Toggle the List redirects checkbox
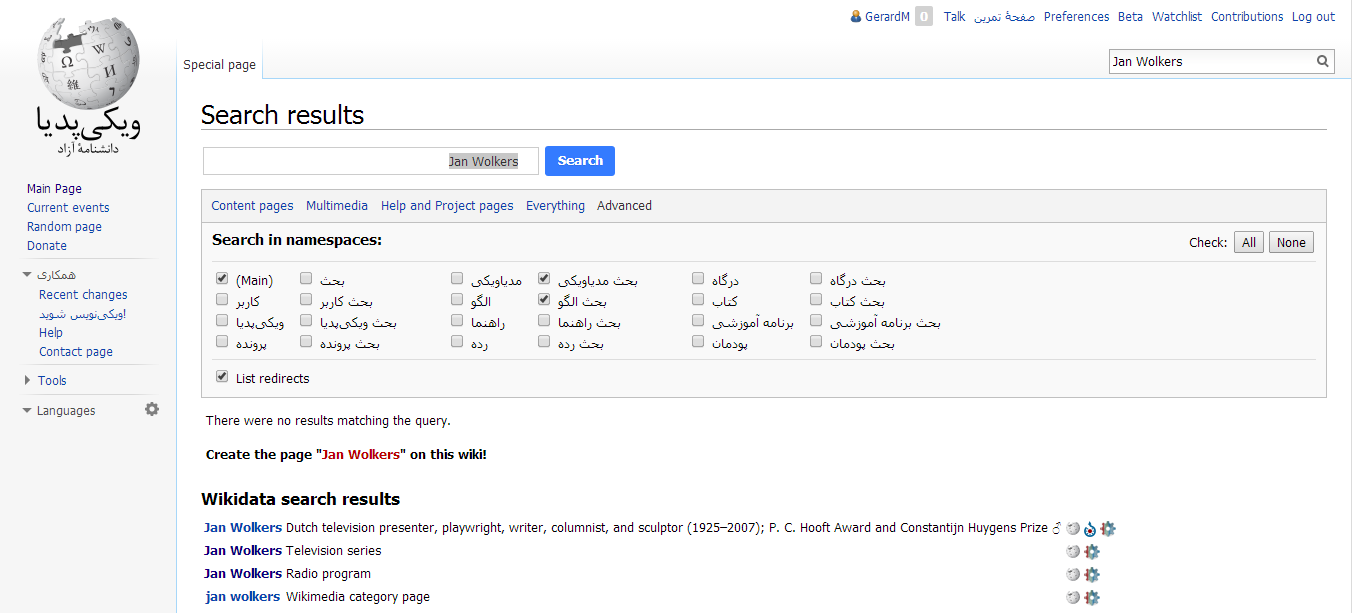 [222, 377]
